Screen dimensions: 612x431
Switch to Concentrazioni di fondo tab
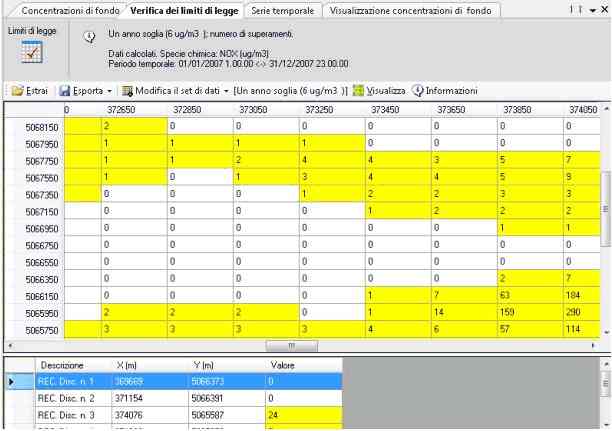tap(70, 11)
